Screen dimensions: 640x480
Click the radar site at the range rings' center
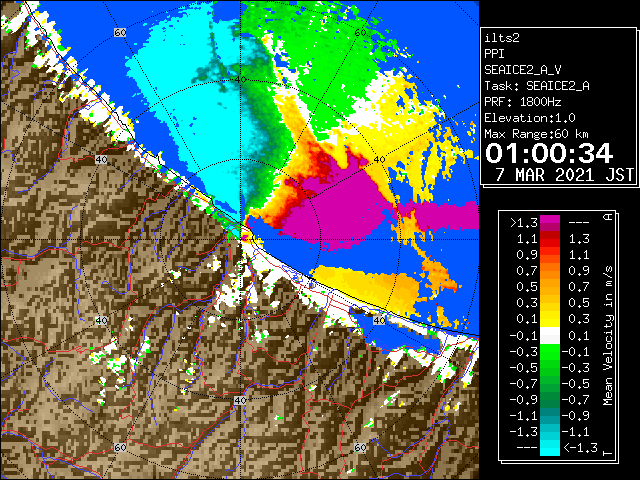click(241, 239)
